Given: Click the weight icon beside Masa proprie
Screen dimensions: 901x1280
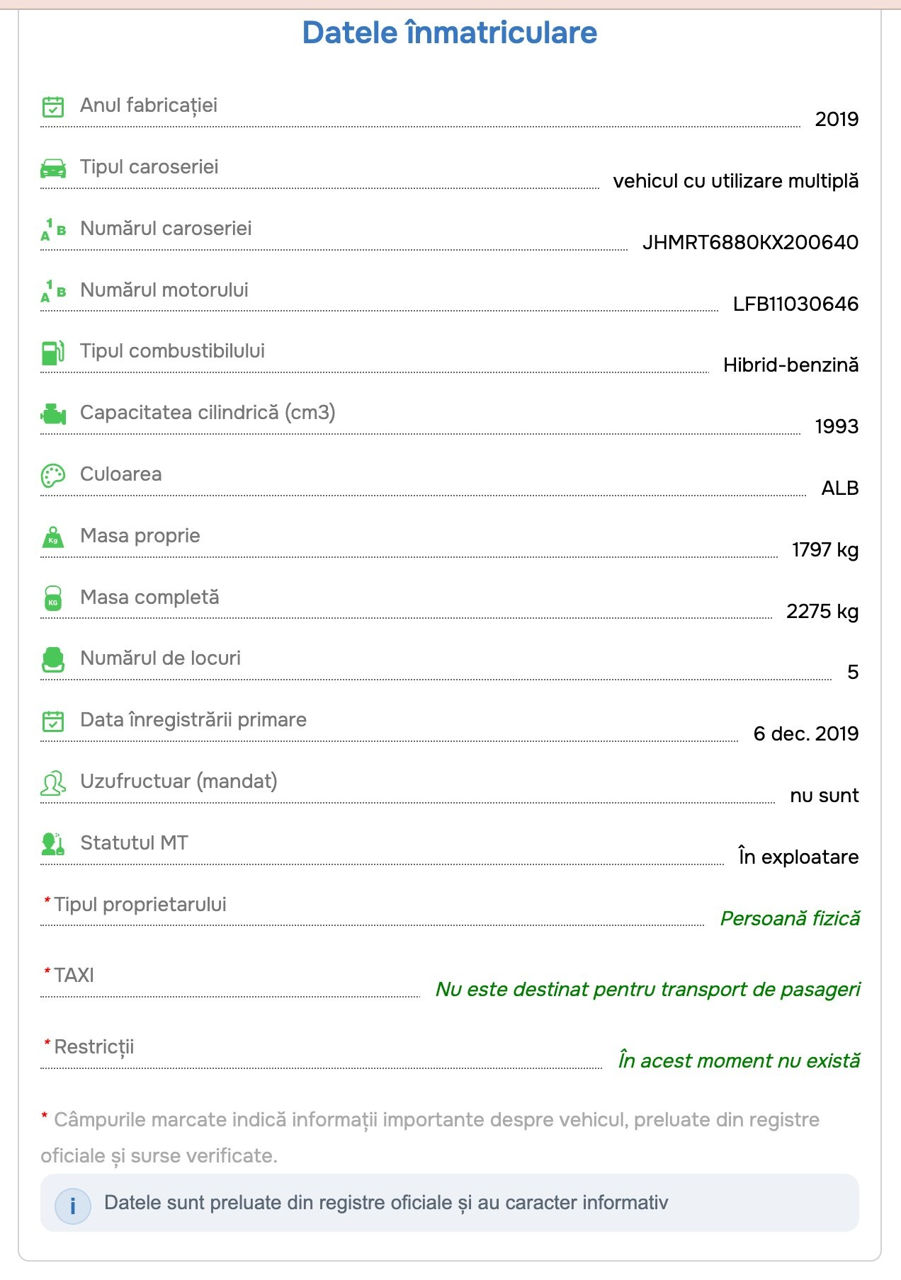Looking at the screenshot, I should click(x=53, y=537).
